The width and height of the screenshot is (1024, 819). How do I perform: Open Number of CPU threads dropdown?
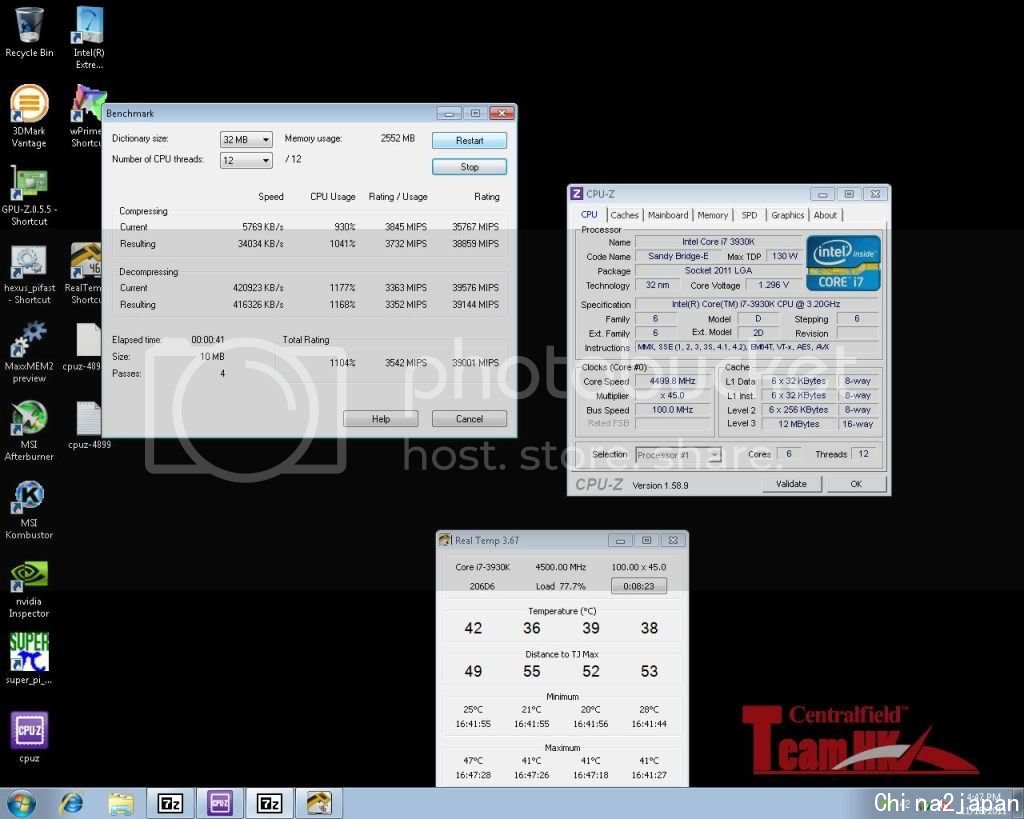click(x=246, y=160)
